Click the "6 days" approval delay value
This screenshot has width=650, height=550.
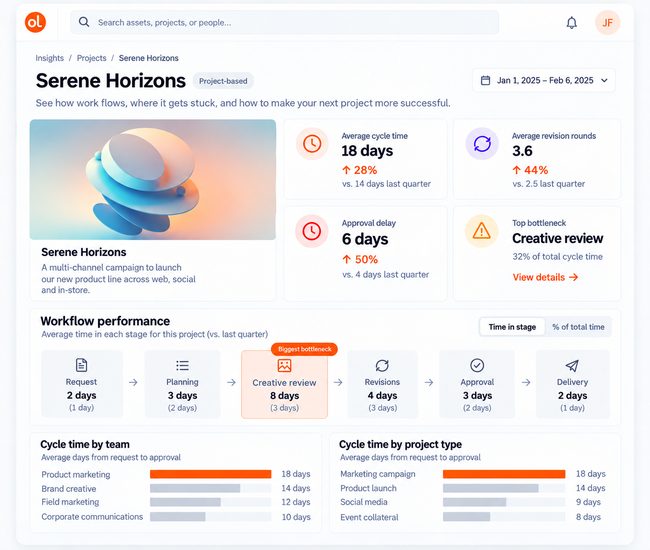365,239
